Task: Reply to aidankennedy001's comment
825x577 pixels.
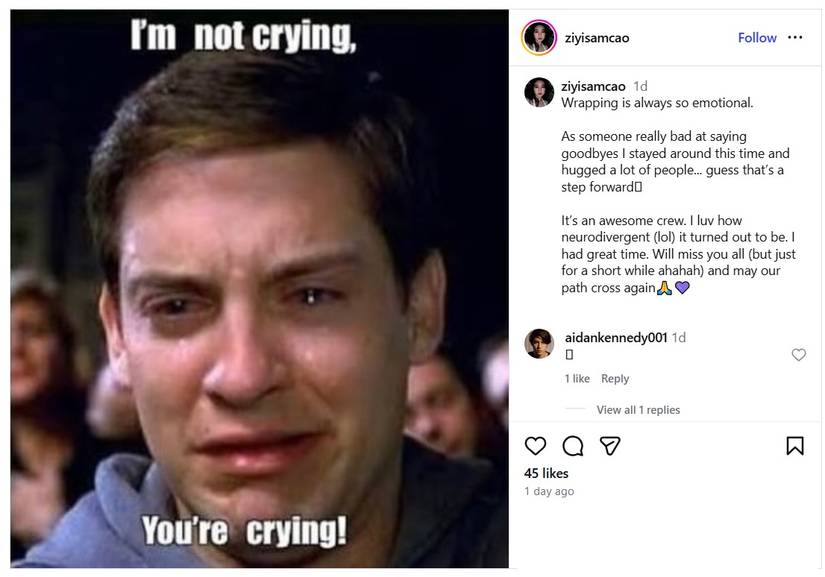Action: (615, 379)
